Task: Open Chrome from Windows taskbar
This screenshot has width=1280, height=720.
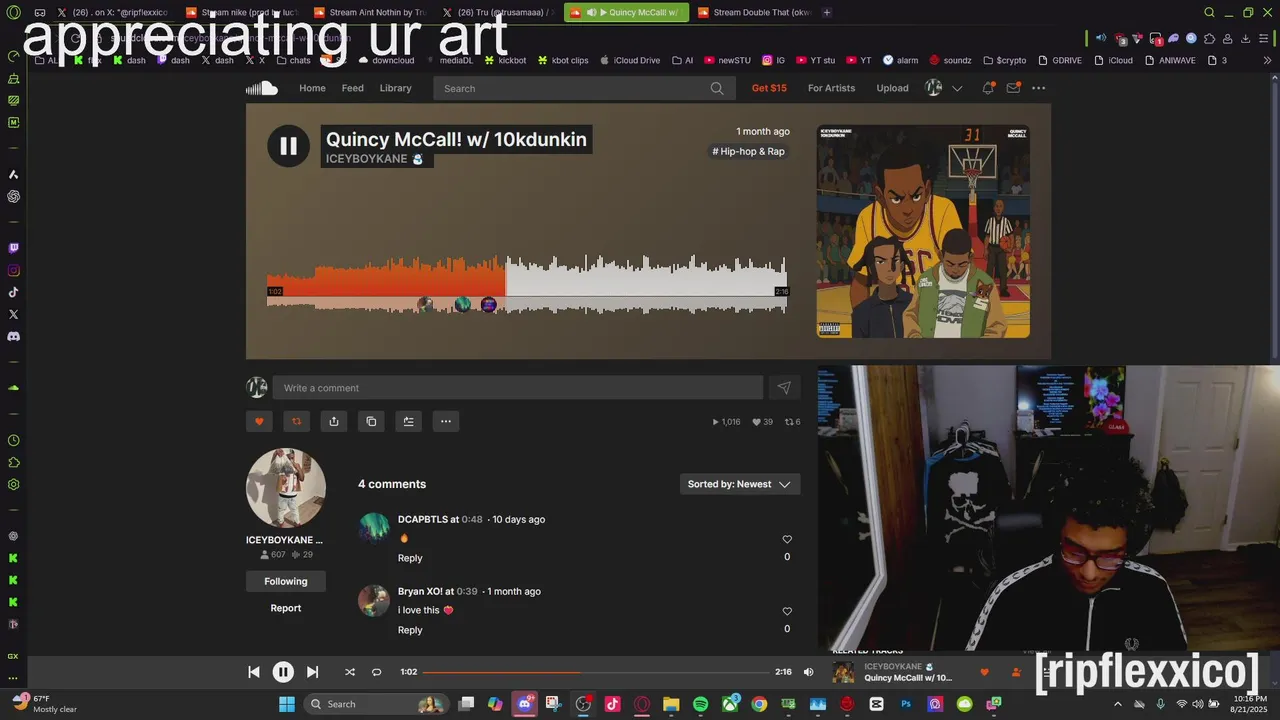Action: 759,704
